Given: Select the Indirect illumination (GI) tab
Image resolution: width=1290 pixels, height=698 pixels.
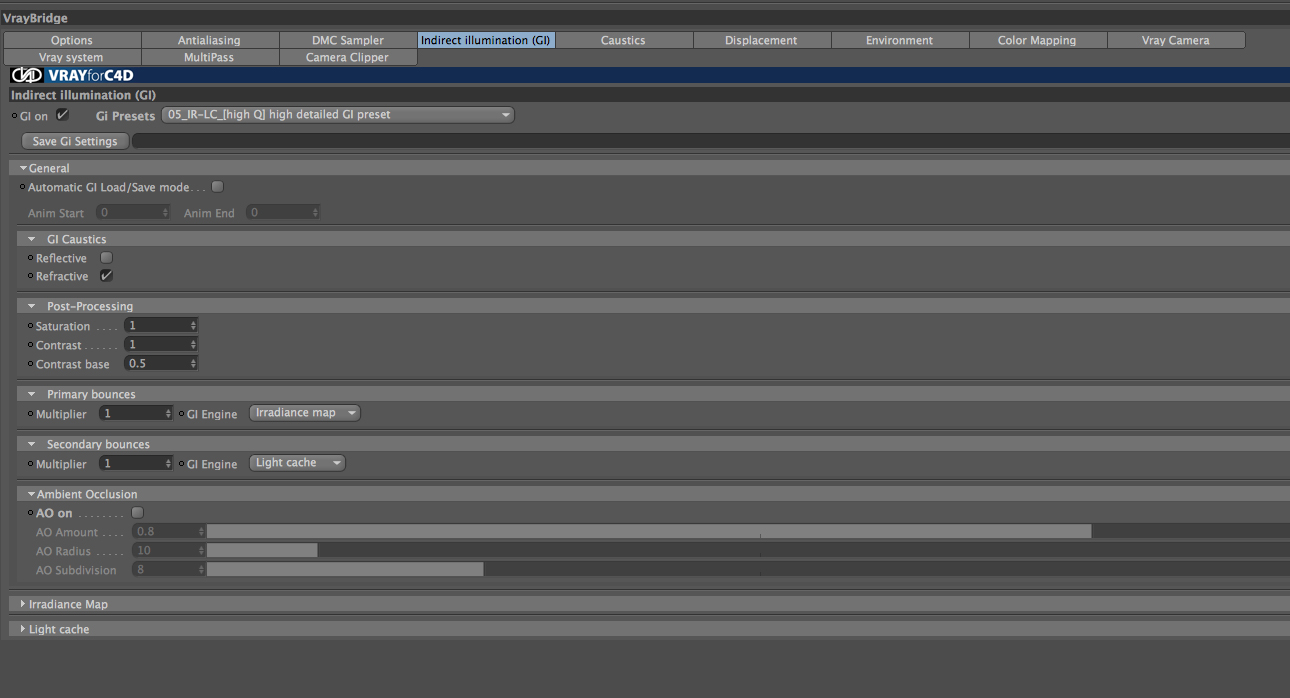Looking at the screenshot, I should 486,40.
